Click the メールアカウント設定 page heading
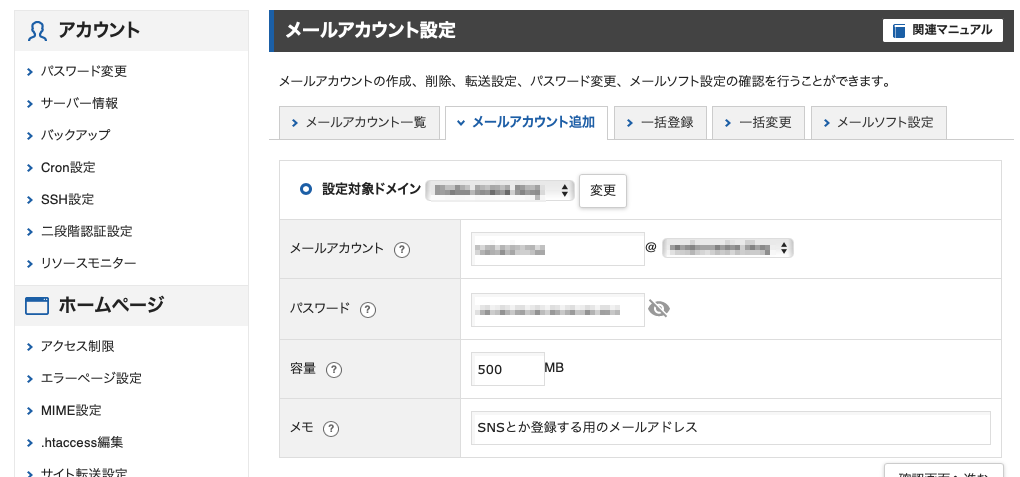 point(370,30)
